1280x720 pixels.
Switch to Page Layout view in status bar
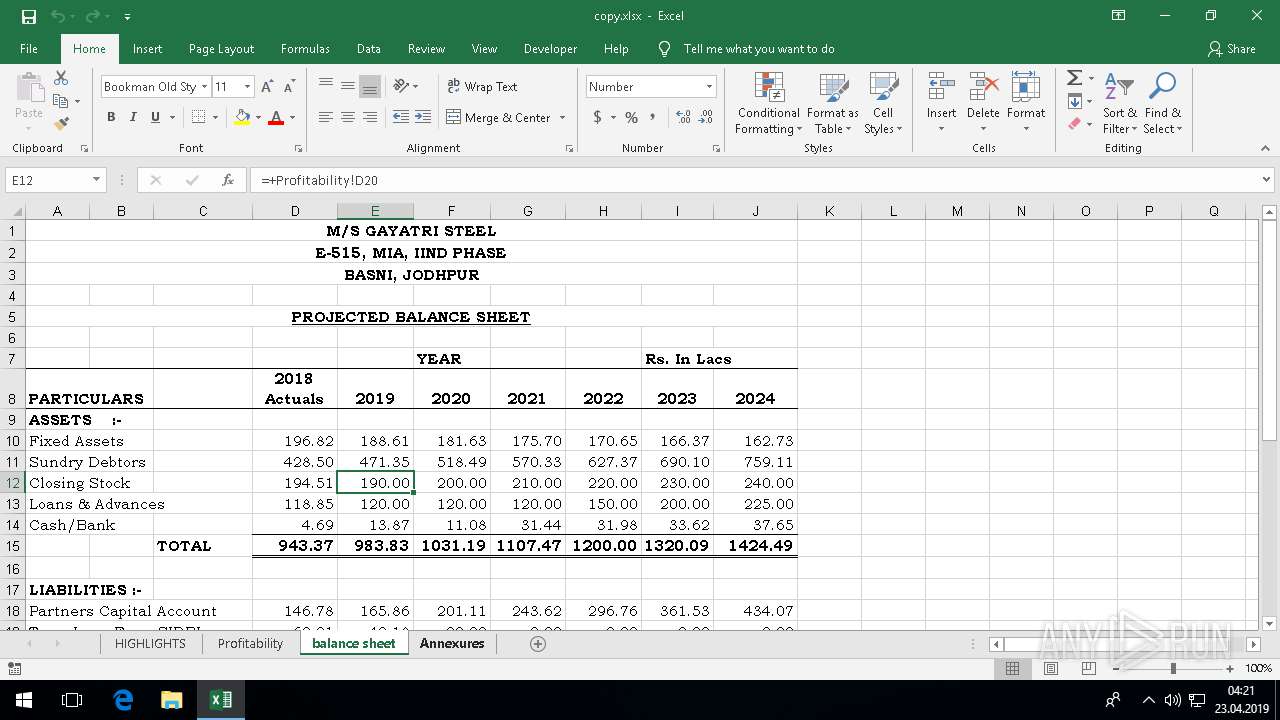pos(1050,668)
